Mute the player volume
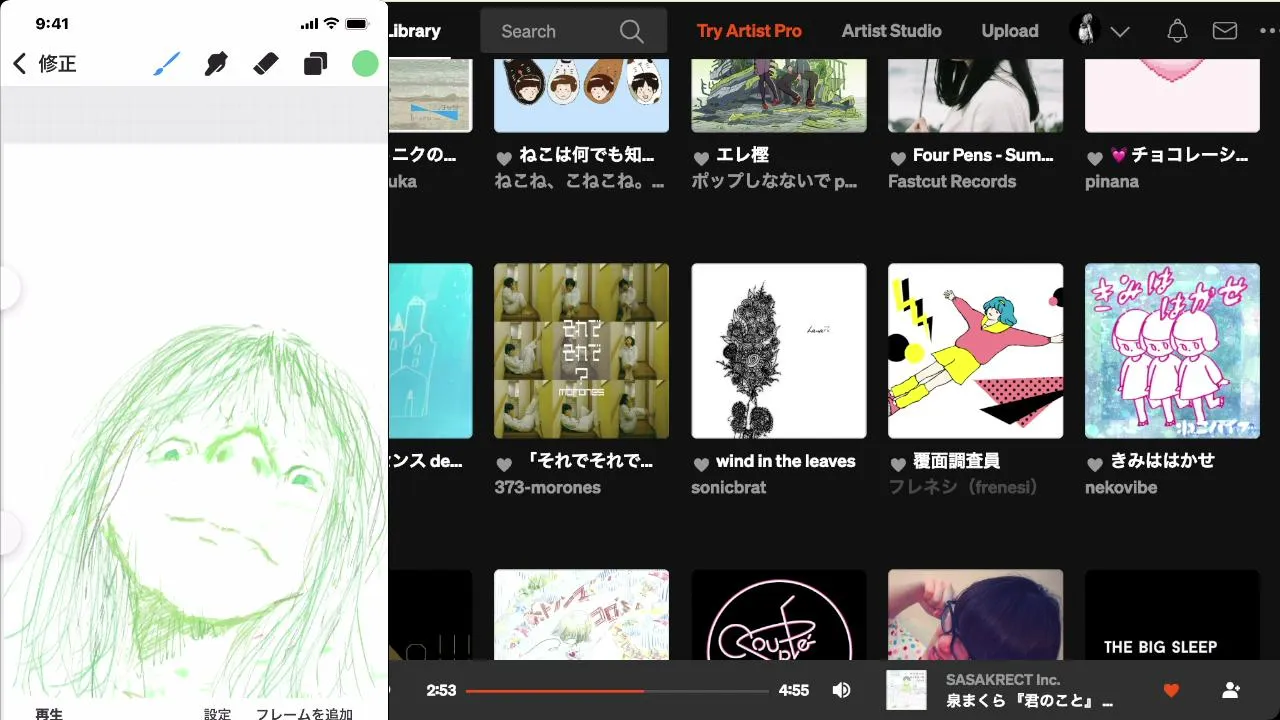This screenshot has width=1280, height=720. [842, 690]
